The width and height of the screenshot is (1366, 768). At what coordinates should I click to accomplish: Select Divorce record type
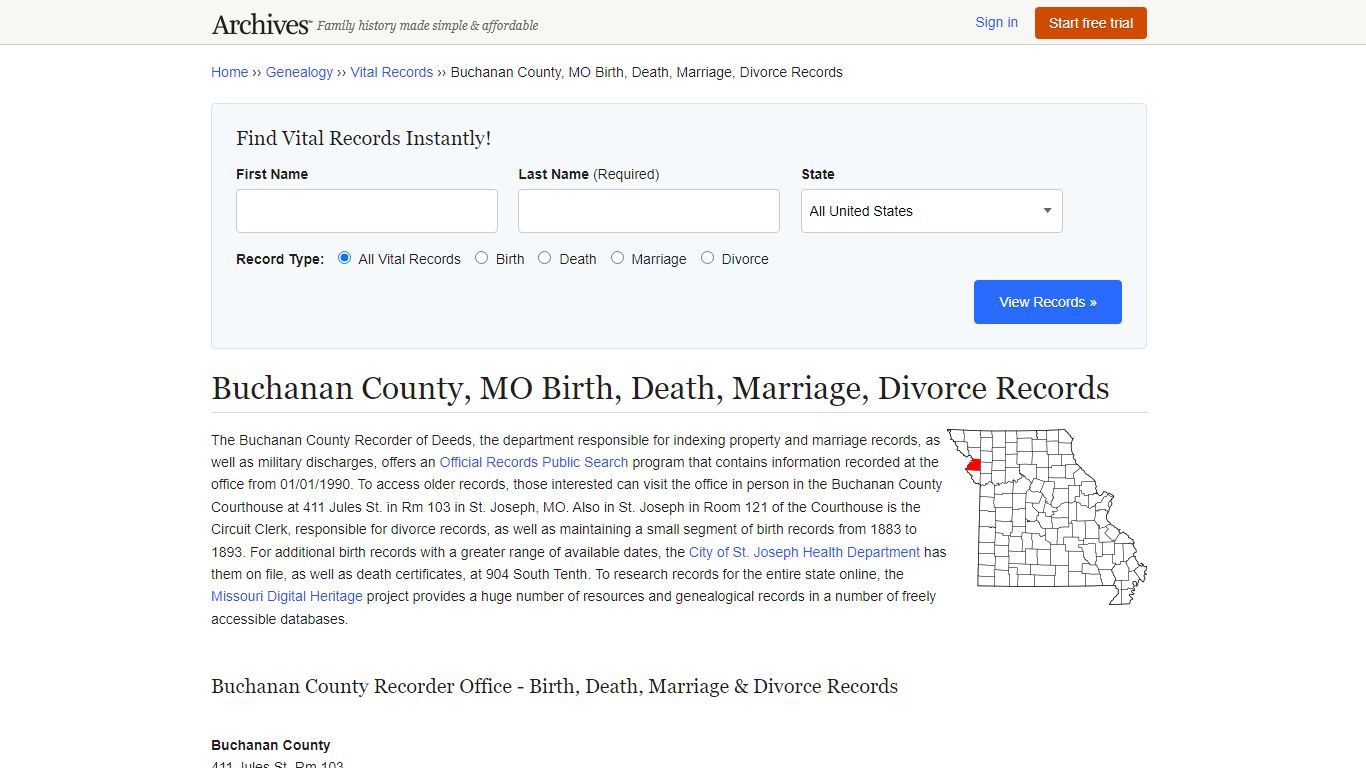[708, 258]
